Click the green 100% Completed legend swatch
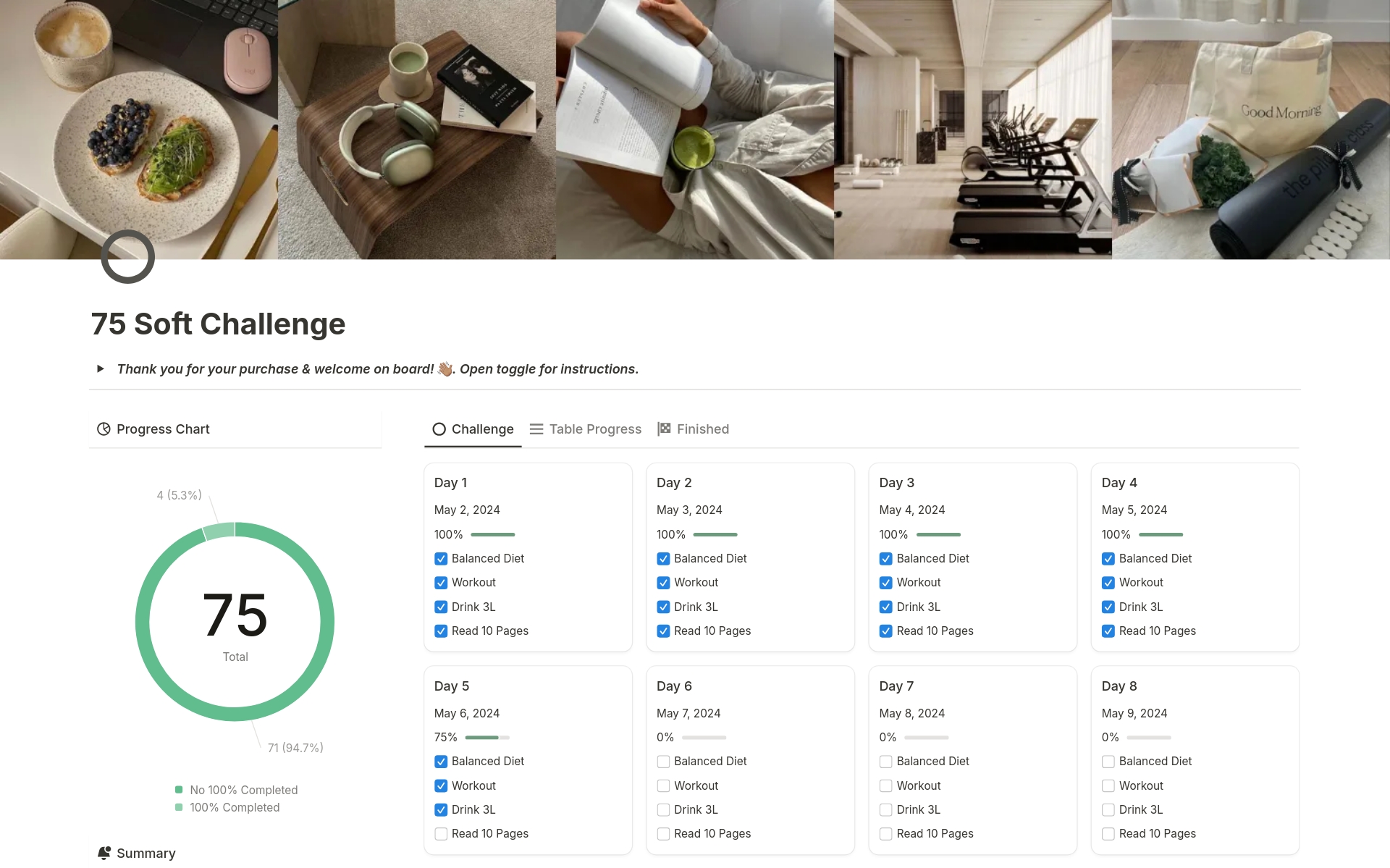The width and height of the screenshot is (1390, 868). tap(179, 807)
